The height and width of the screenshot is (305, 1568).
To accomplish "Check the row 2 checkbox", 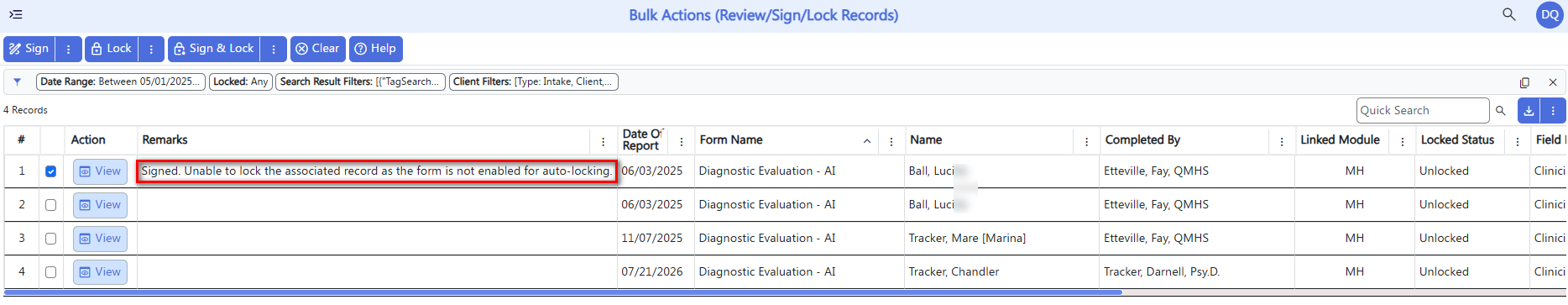I will (x=51, y=205).
